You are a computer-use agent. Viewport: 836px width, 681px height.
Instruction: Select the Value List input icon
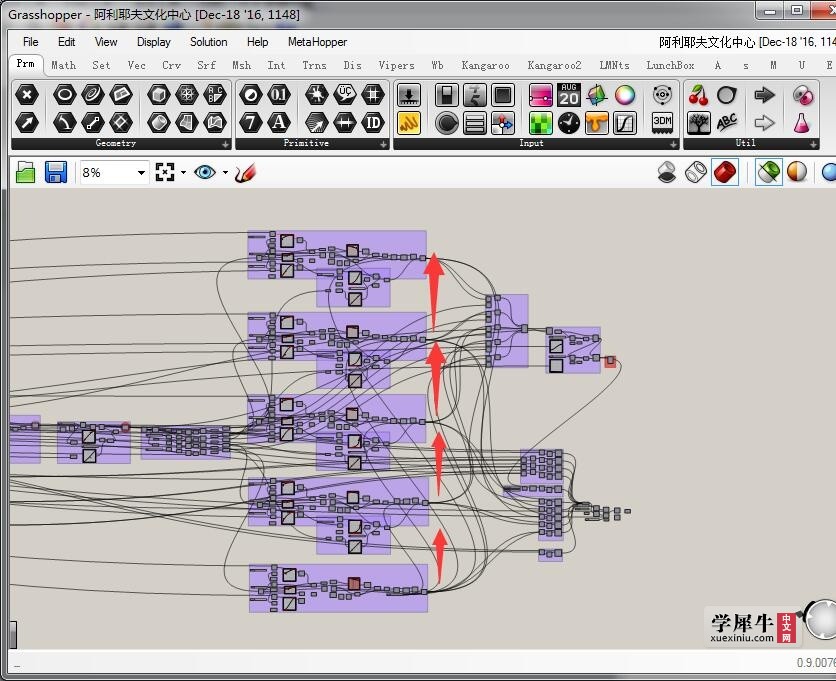[475, 123]
